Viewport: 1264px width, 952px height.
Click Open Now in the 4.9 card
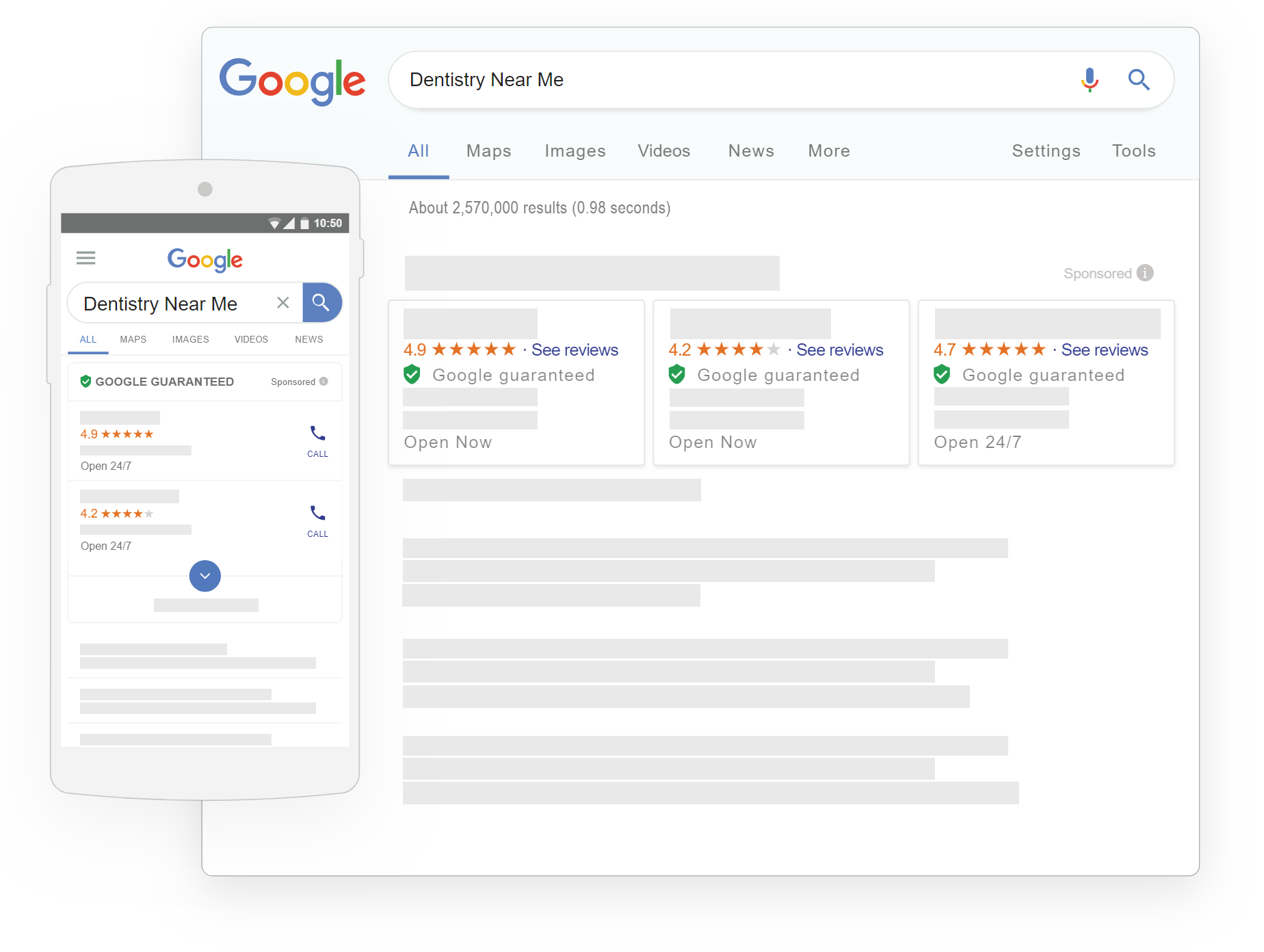tap(448, 442)
